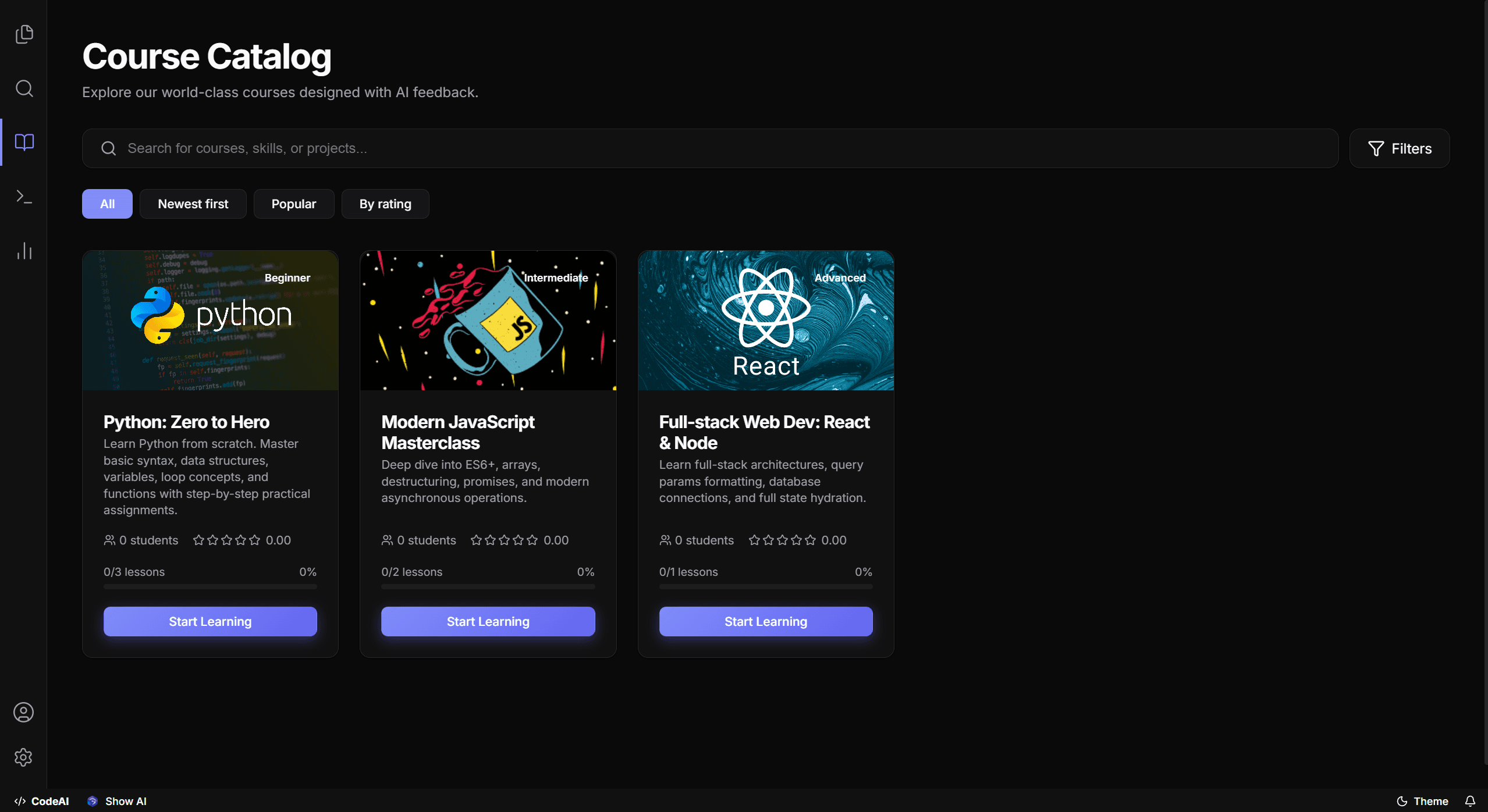
Task: Click the notification bell icon
Action: coord(1470,801)
